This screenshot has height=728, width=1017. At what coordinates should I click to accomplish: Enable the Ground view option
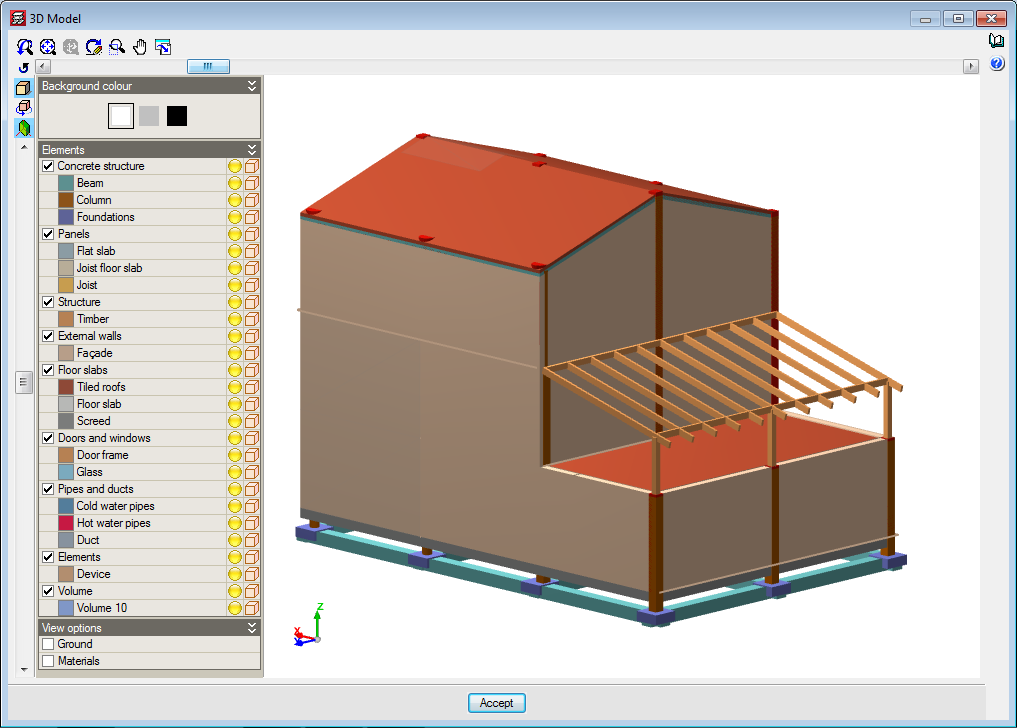pyautogui.click(x=48, y=644)
